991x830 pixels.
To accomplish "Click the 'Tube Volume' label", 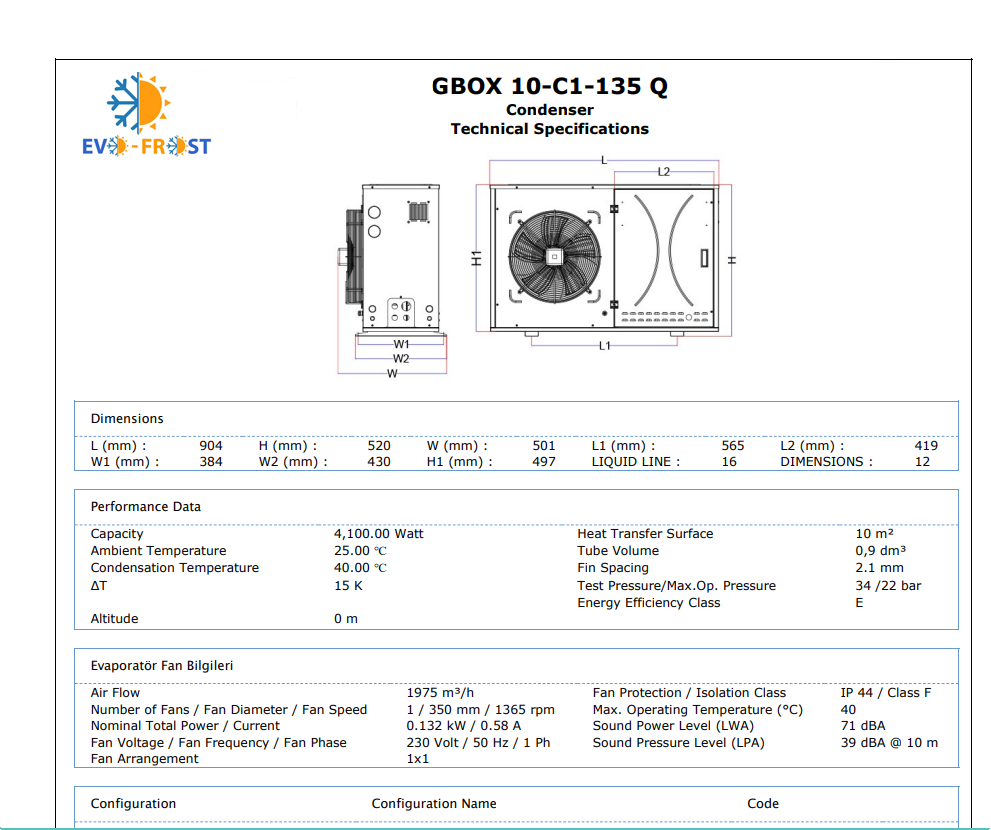I will (618, 551).
